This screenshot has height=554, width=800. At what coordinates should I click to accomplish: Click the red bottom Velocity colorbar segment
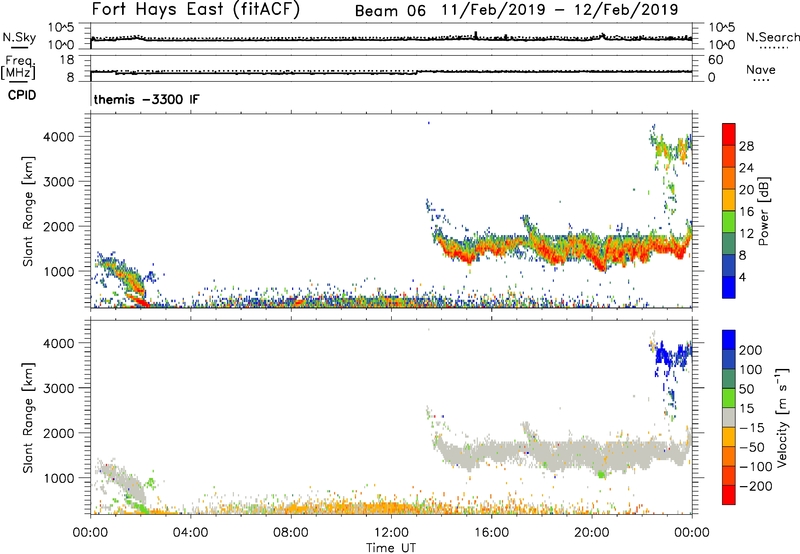(x=729, y=495)
